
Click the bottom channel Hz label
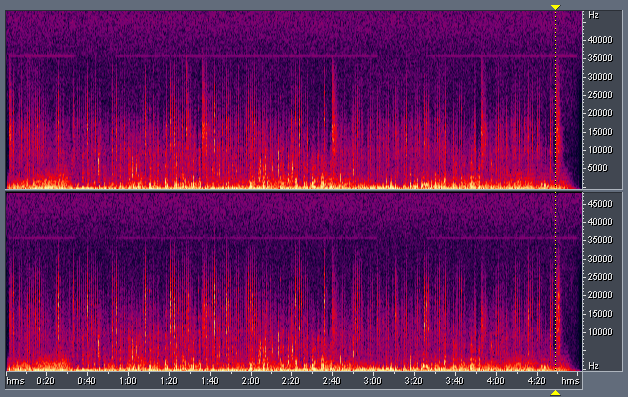[x=593, y=366]
